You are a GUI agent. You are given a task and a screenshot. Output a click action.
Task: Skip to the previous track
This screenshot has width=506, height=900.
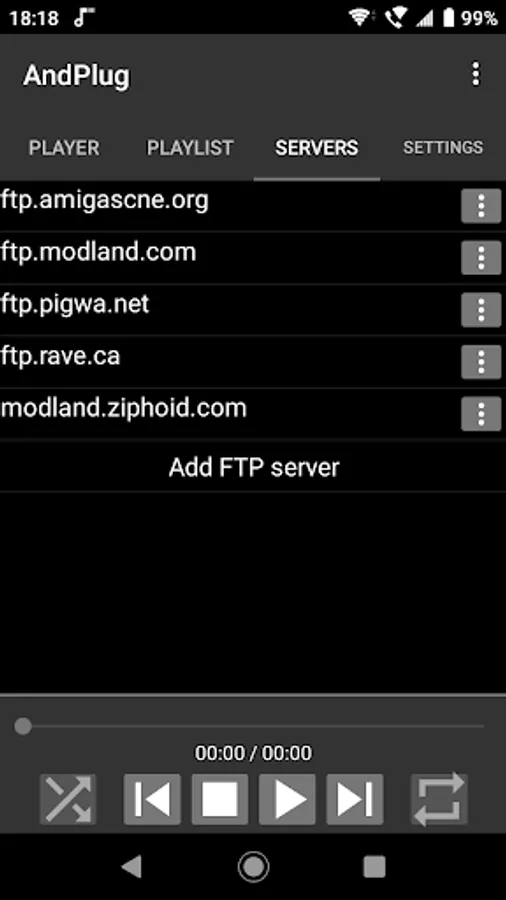tap(152, 799)
